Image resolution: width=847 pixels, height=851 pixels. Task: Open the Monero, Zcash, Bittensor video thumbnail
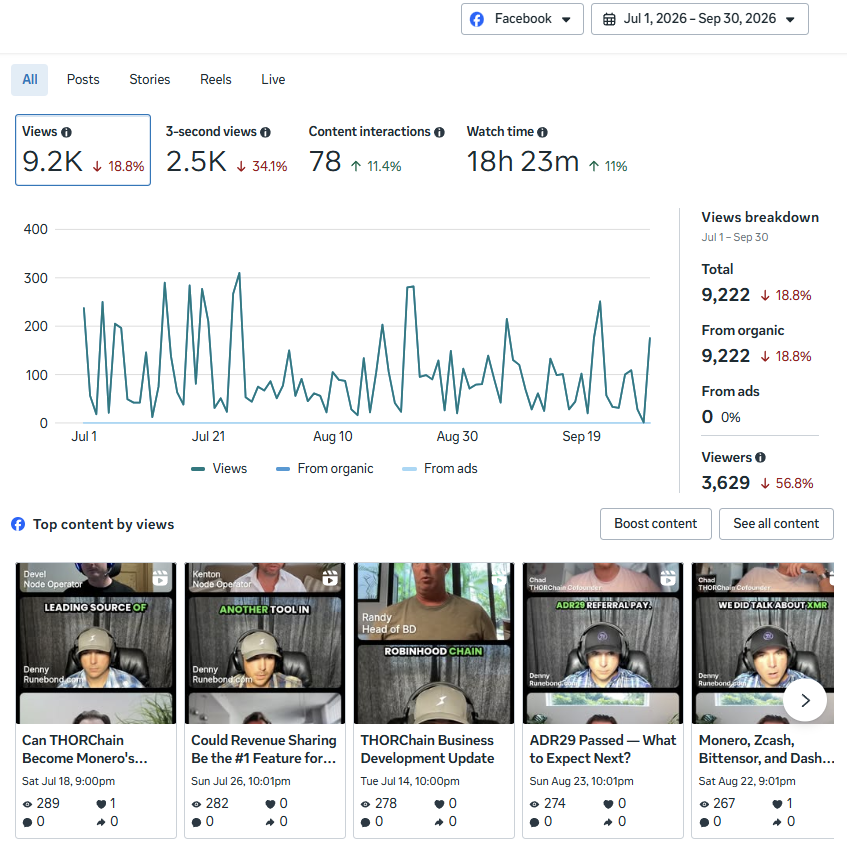click(763, 643)
